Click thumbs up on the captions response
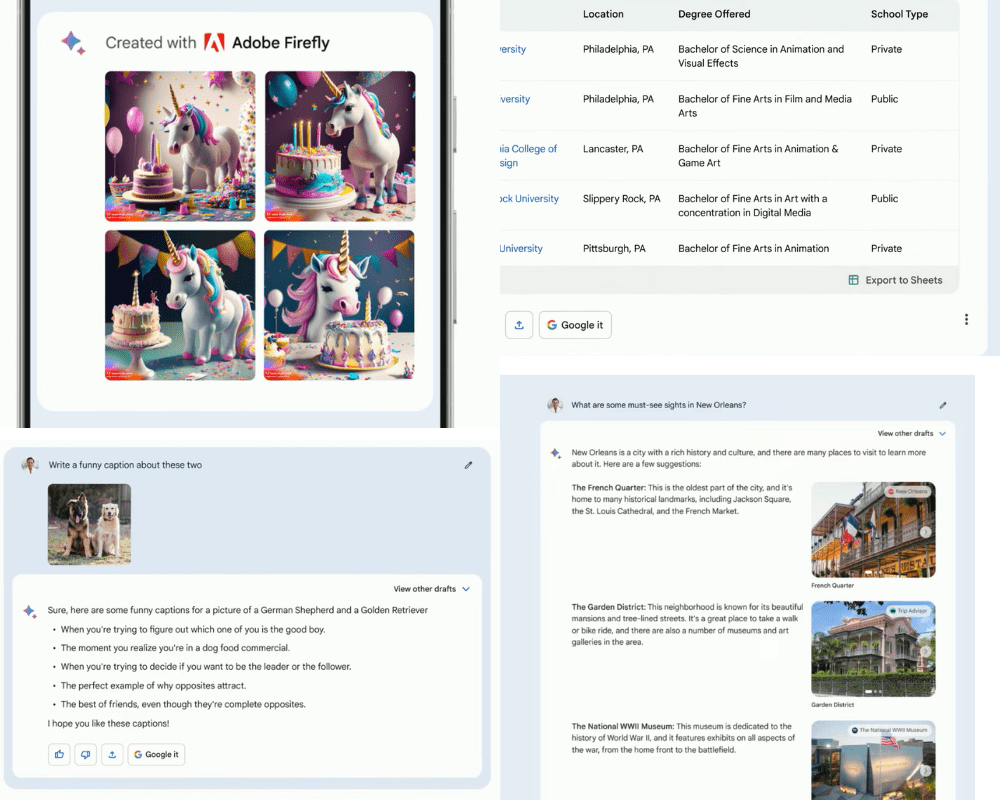Image resolution: width=1000 pixels, height=800 pixels. [x=59, y=755]
